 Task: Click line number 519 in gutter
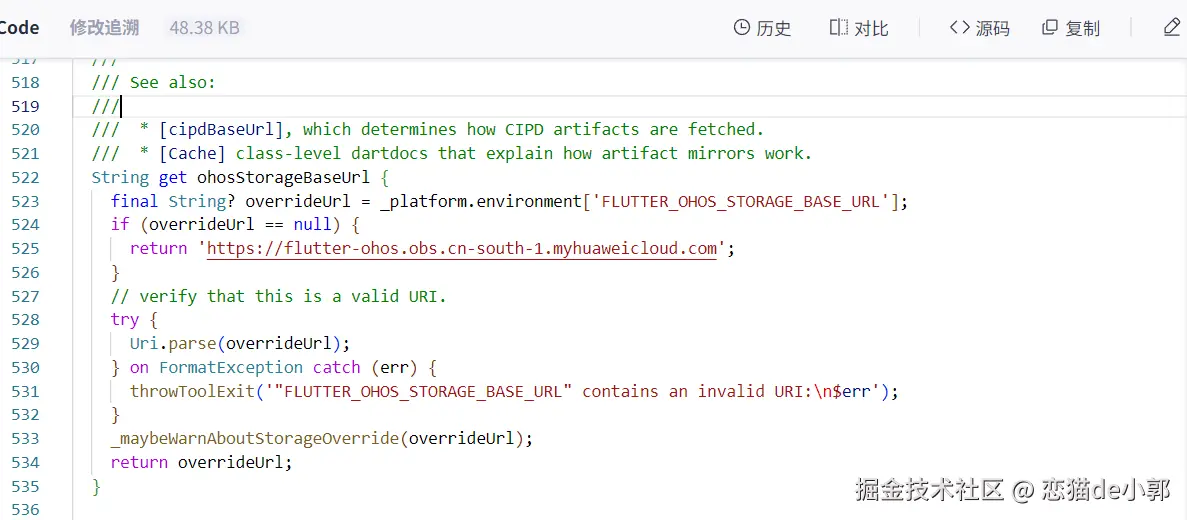click(25, 106)
